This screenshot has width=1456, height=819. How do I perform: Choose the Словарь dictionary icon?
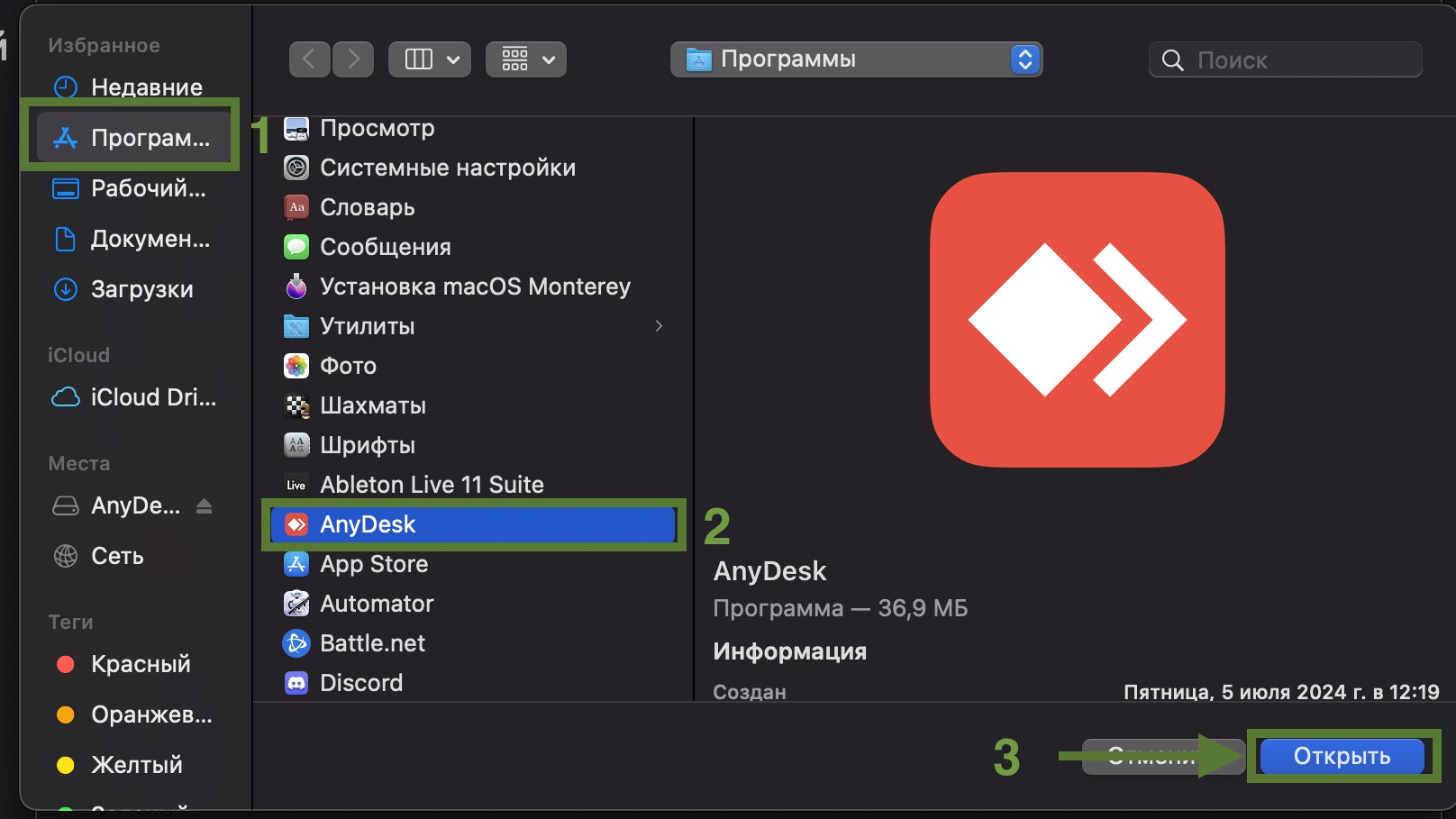[296, 207]
